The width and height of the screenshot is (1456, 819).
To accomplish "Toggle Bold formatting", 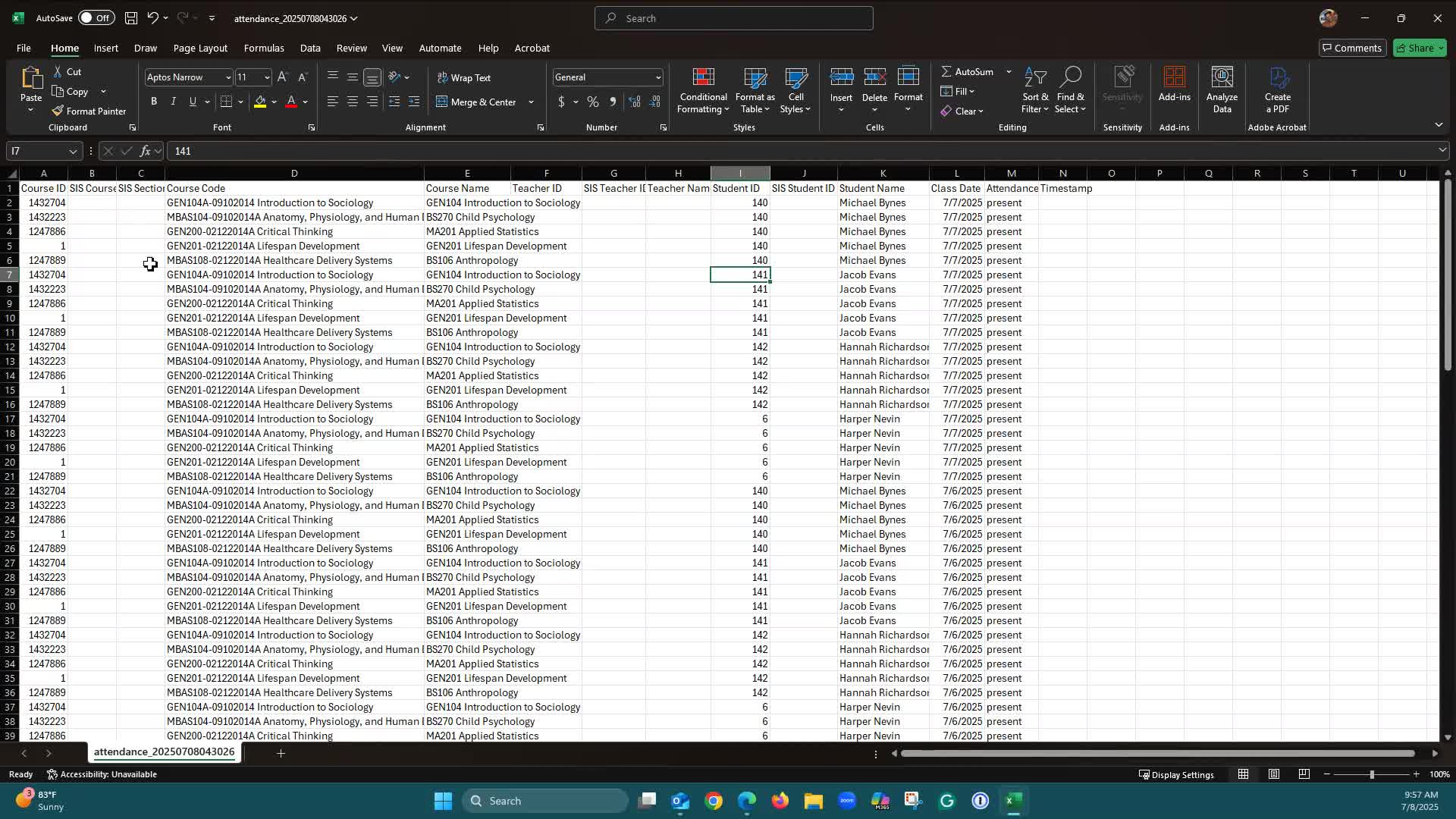I will tap(154, 102).
